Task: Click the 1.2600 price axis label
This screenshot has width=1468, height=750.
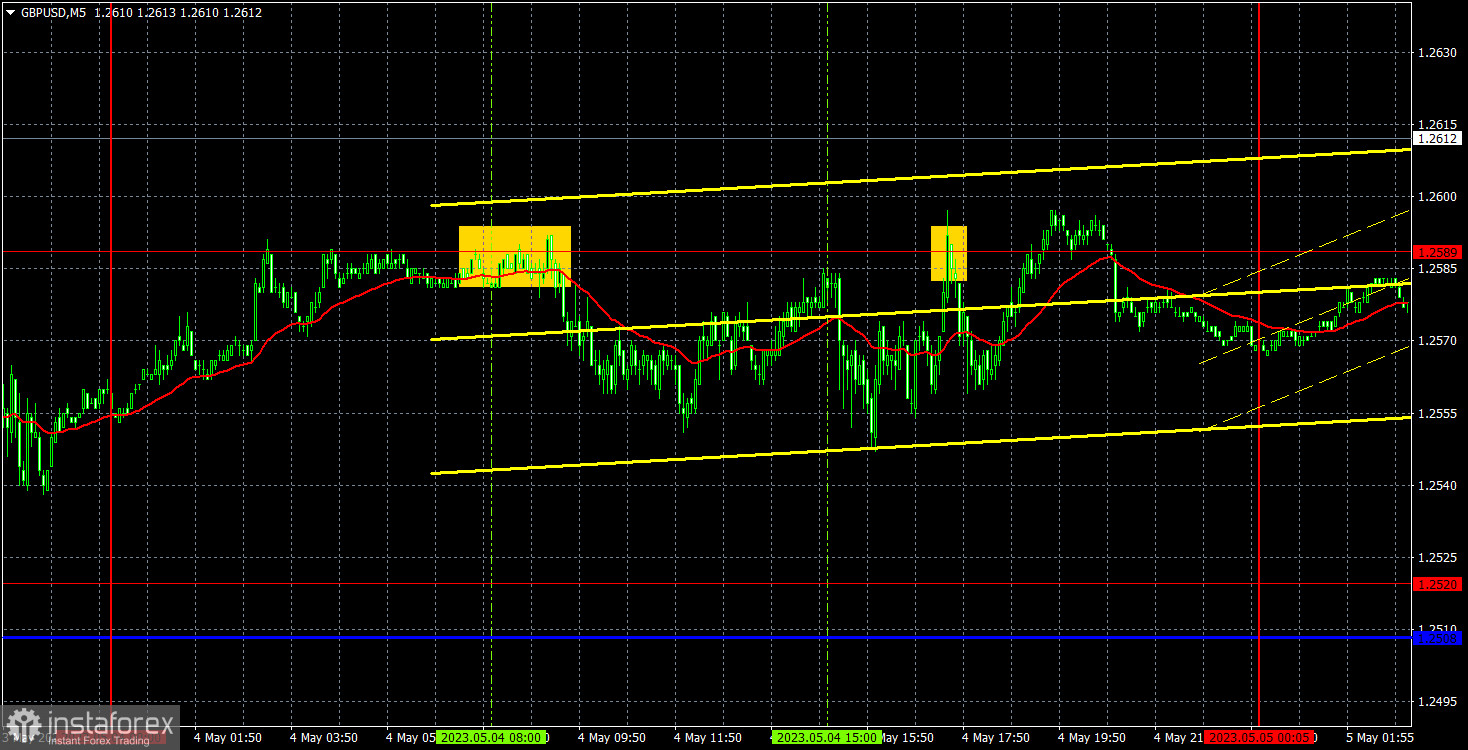Action: click(x=1437, y=197)
